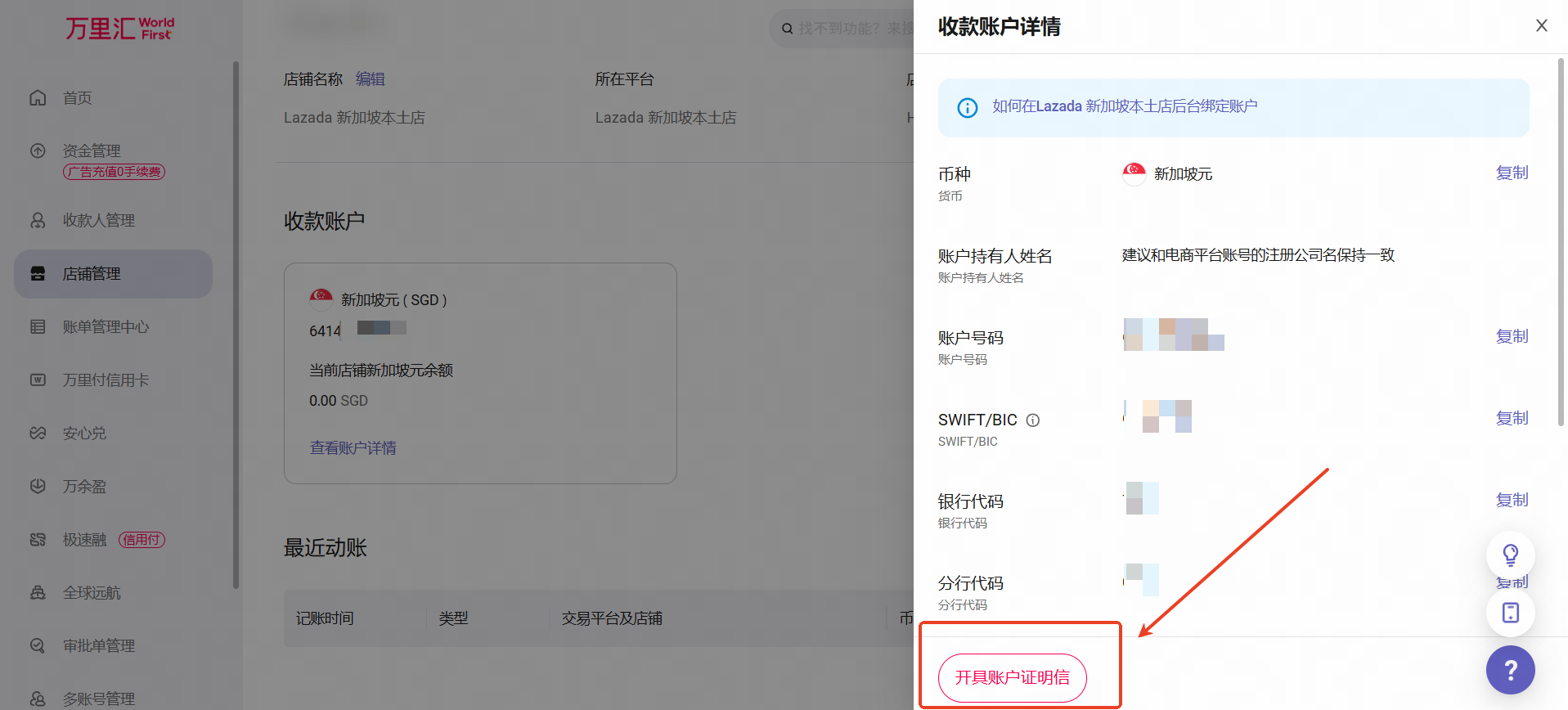Click the 账单管理中心 list icon
Viewport: 1568px width, 710px height.
(x=38, y=326)
